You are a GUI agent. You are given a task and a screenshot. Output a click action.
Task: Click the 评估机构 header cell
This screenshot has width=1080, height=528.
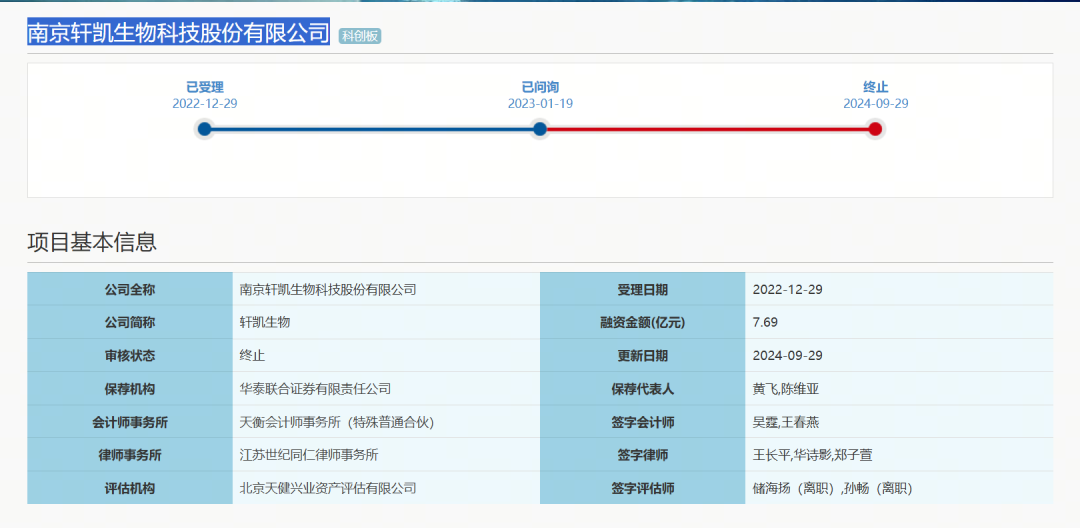[130, 487]
